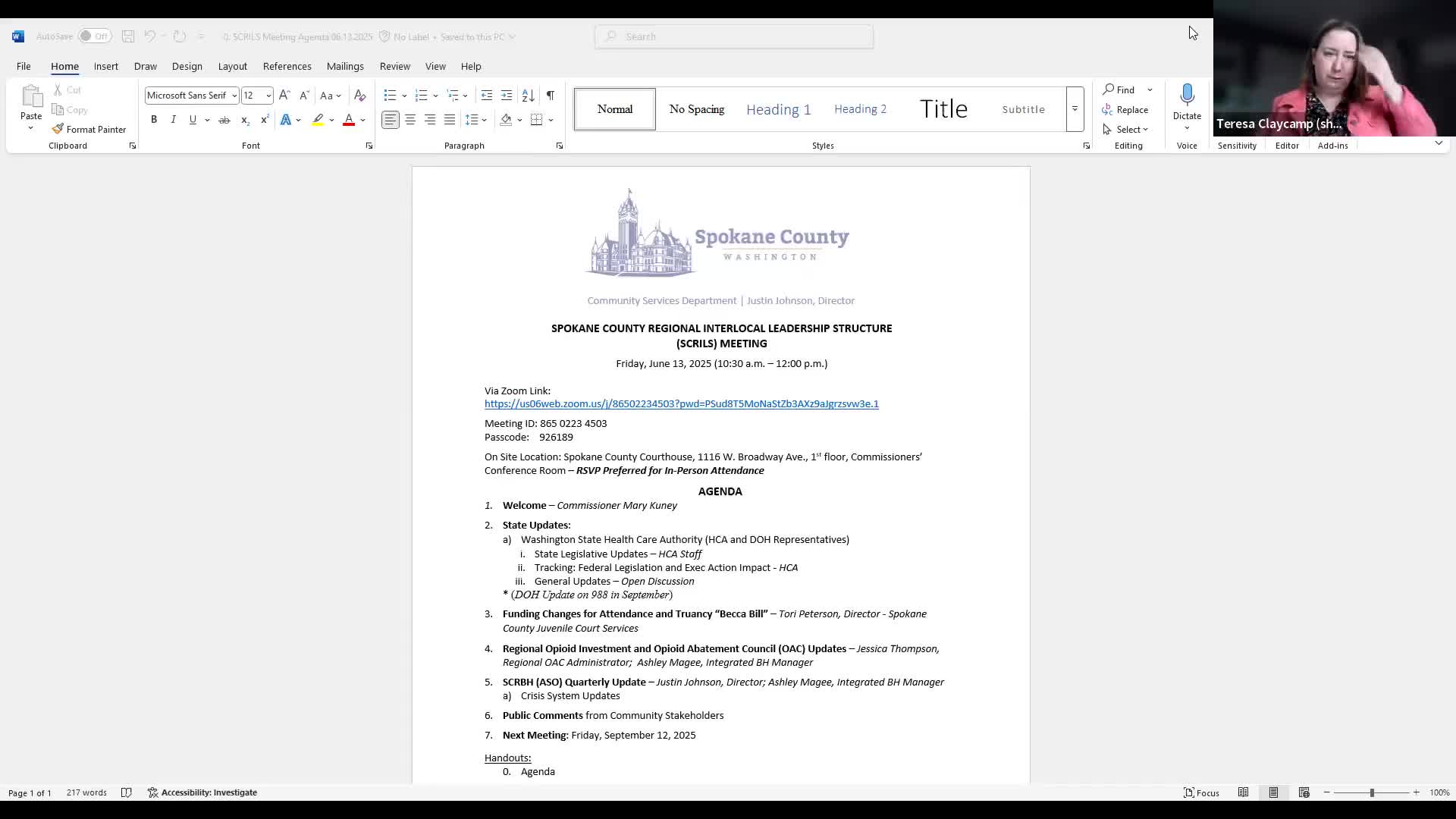
Task: Click the Format Painter icon
Action: (x=58, y=129)
